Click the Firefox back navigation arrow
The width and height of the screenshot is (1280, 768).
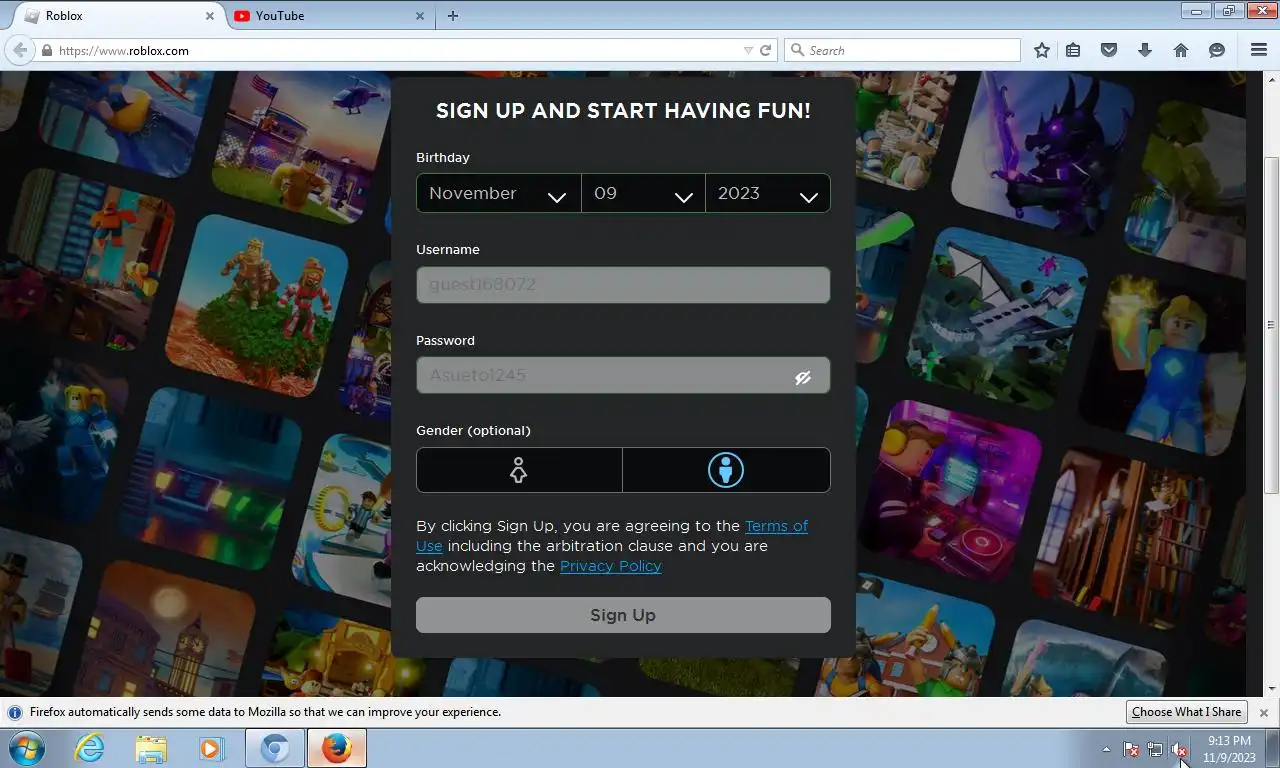[x=19, y=50]
